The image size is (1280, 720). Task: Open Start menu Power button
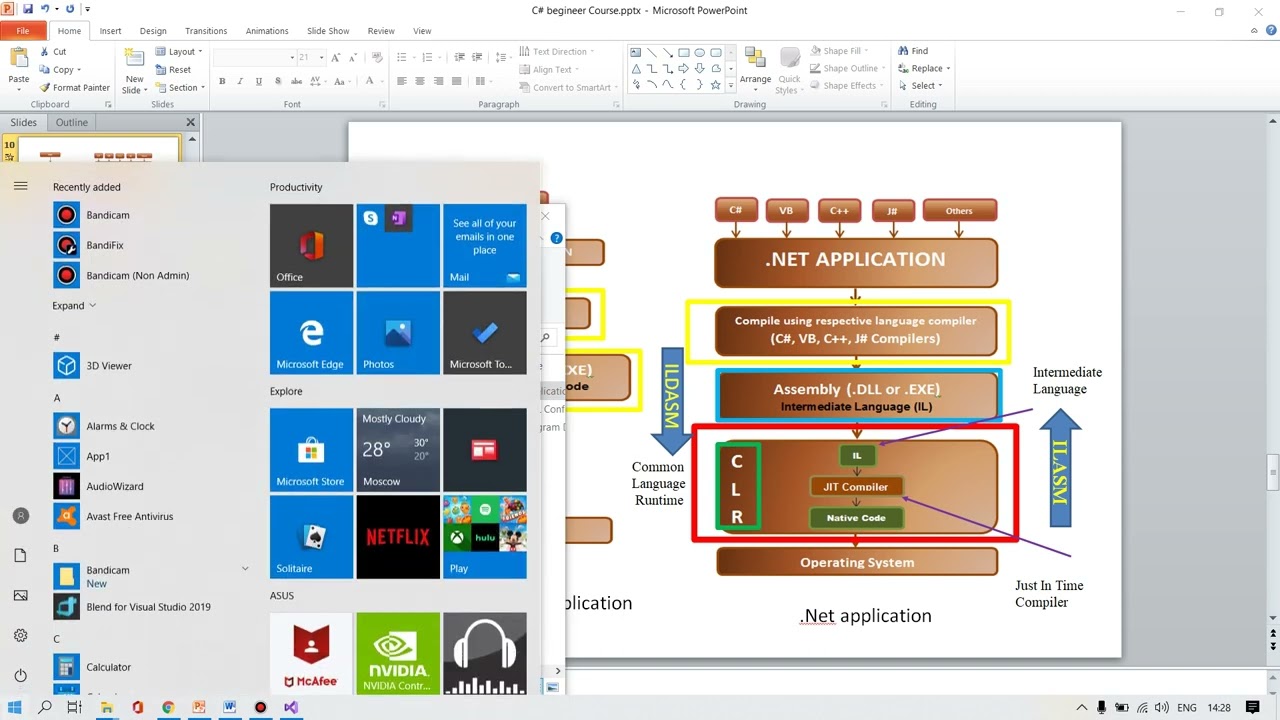20,676
